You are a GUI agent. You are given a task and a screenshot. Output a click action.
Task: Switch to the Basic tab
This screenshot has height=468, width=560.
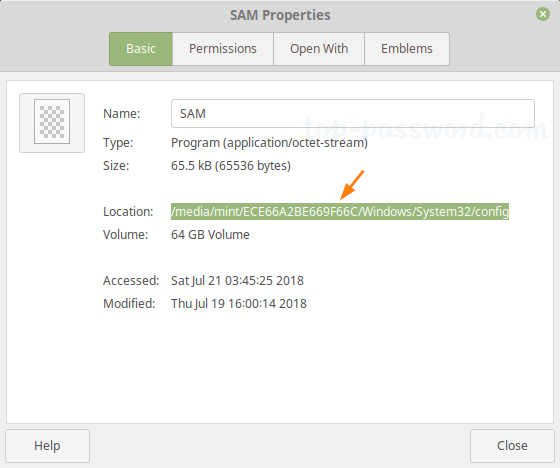141,49
